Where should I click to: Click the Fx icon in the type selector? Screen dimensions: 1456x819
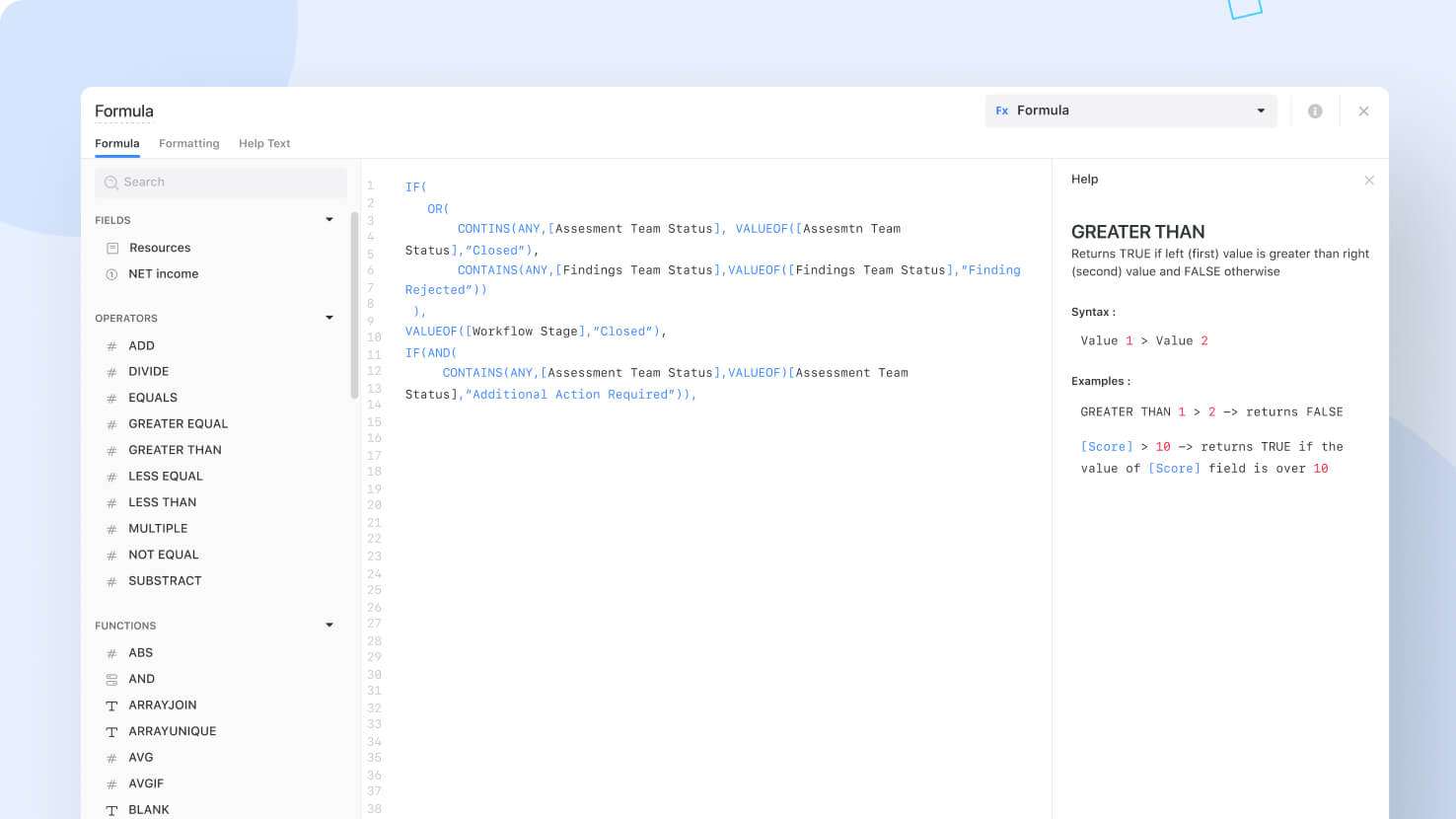coord(1002,111)
